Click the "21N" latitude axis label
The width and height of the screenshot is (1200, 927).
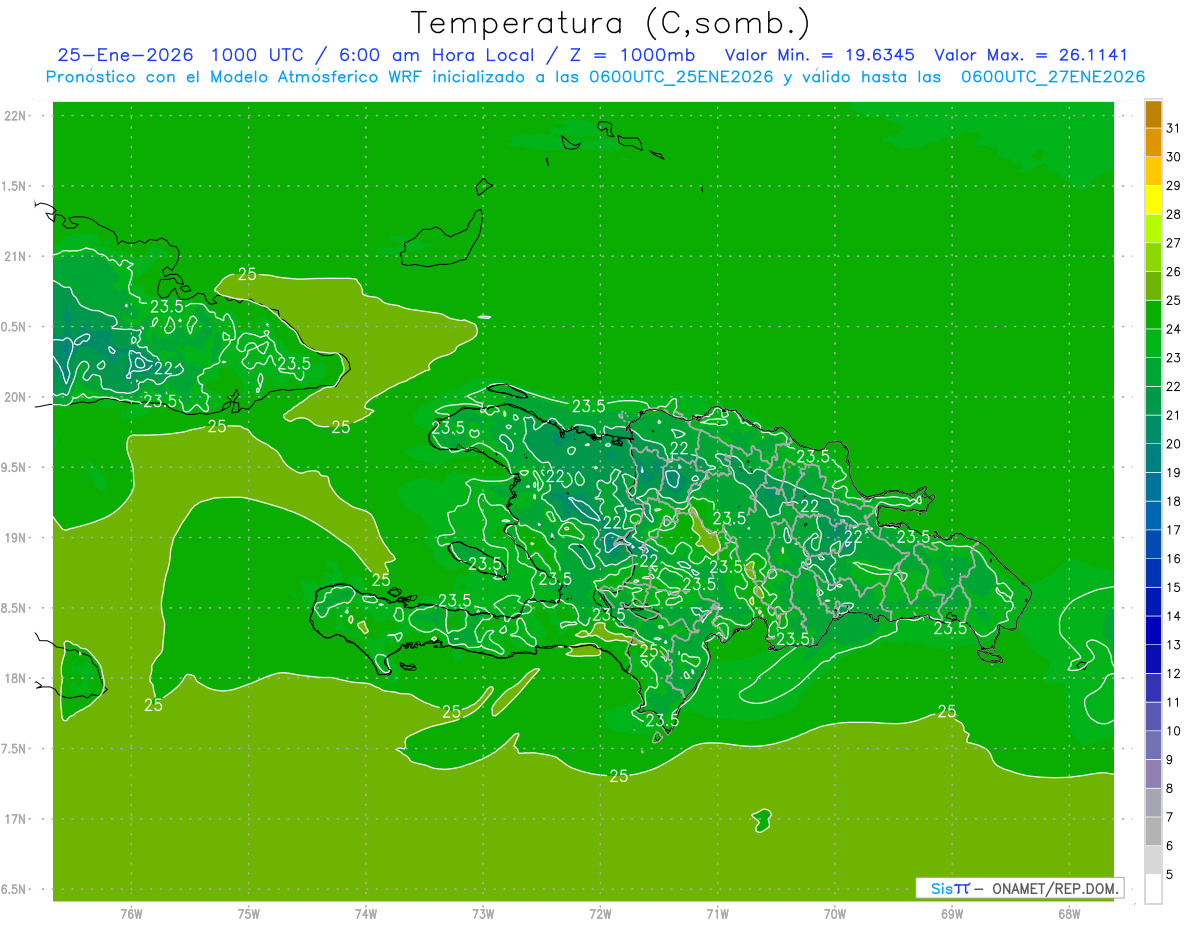15,257
